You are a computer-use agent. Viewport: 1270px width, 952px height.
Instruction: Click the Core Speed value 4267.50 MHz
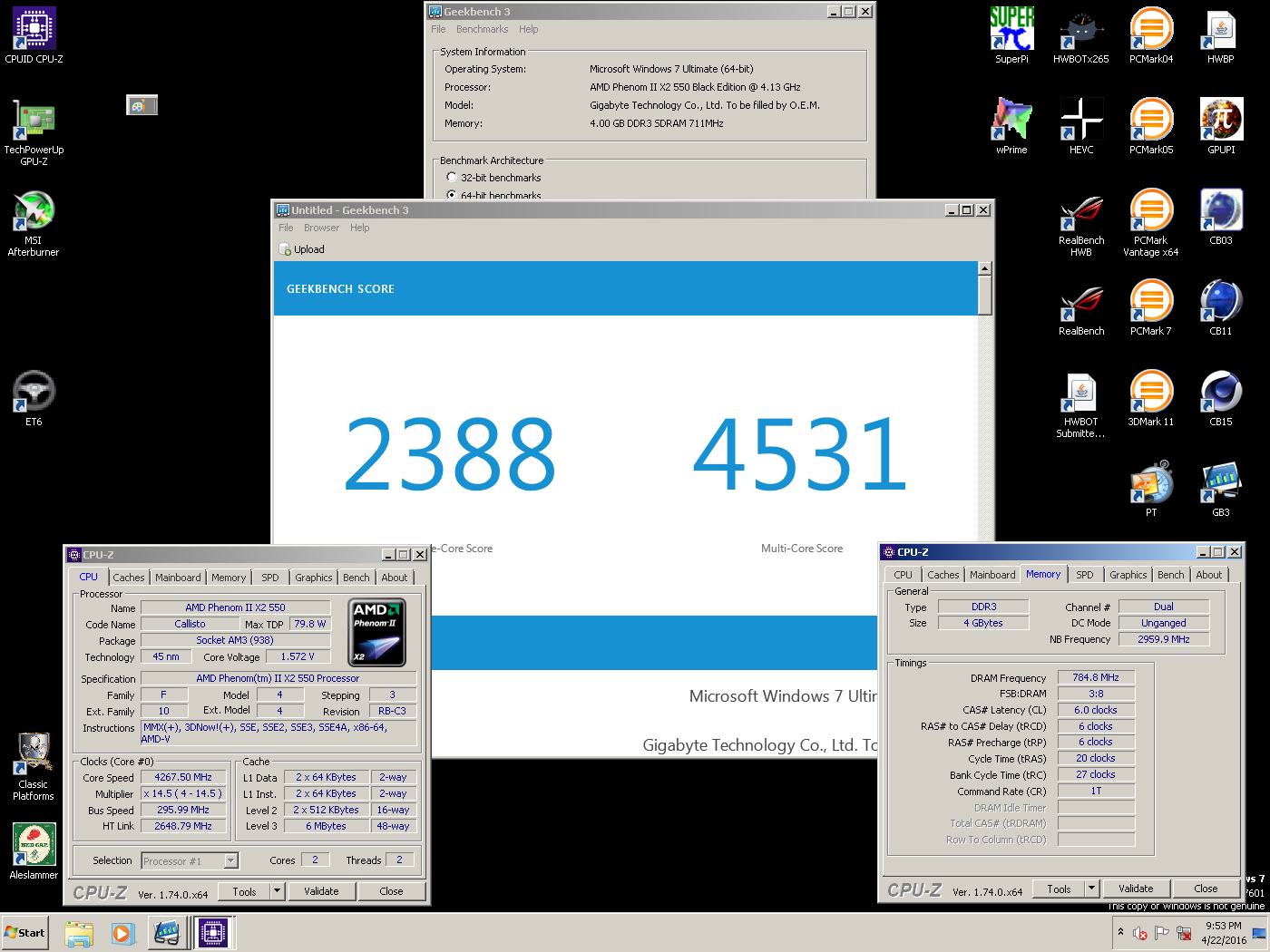click(183, 777)
